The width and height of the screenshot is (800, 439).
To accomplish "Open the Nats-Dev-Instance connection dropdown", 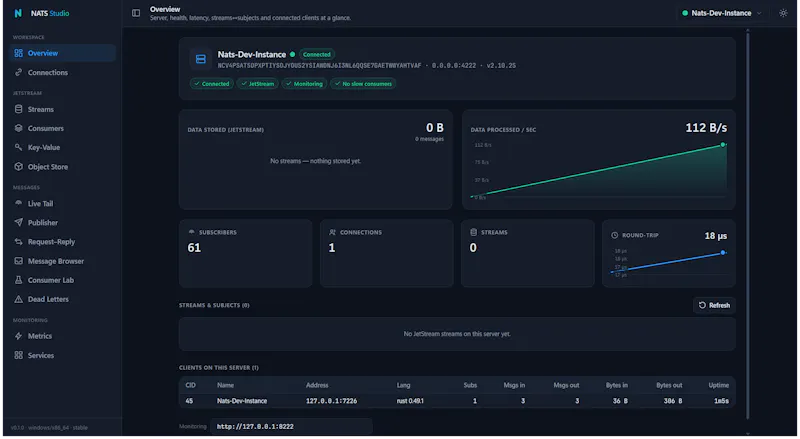I will coord(721,13).
